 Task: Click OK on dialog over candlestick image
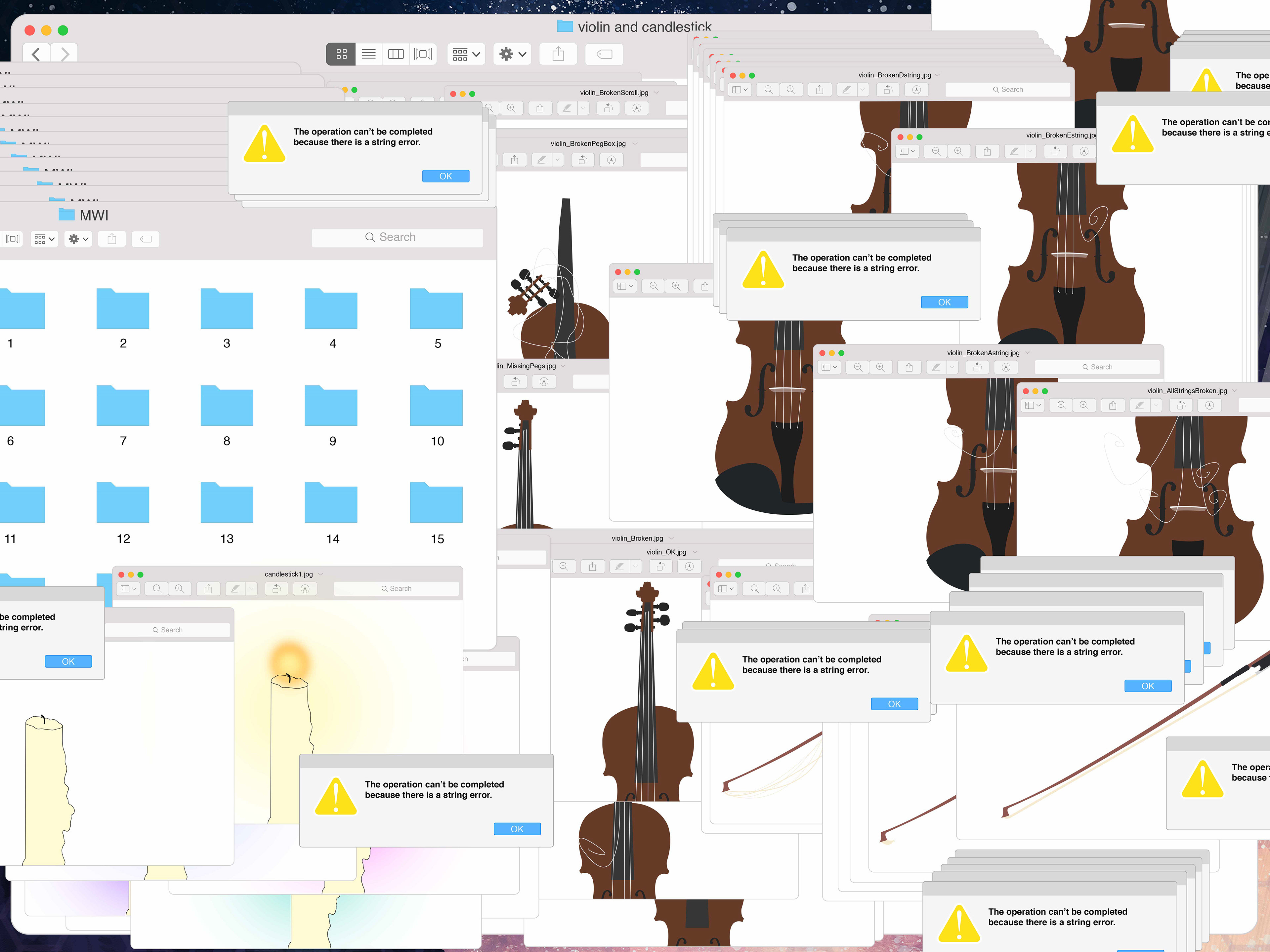[517, 829]
